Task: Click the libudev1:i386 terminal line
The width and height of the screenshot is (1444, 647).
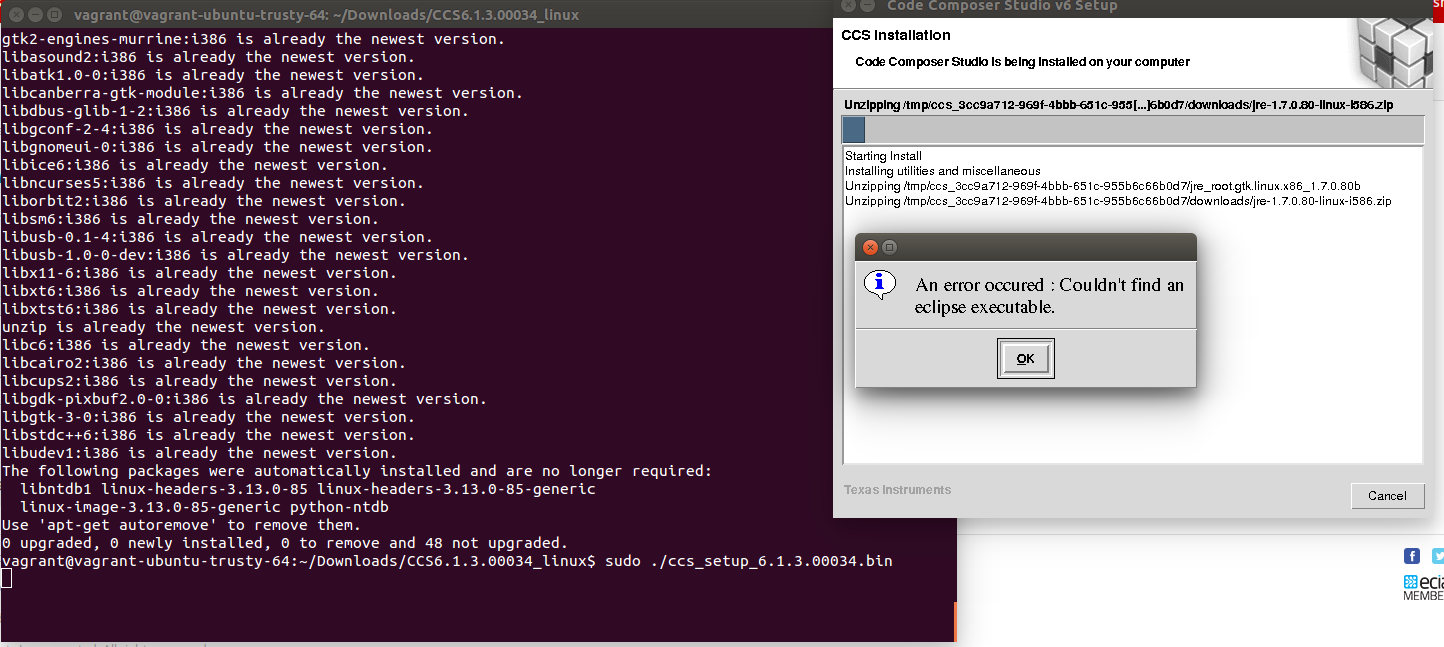Action: point(199,453)
